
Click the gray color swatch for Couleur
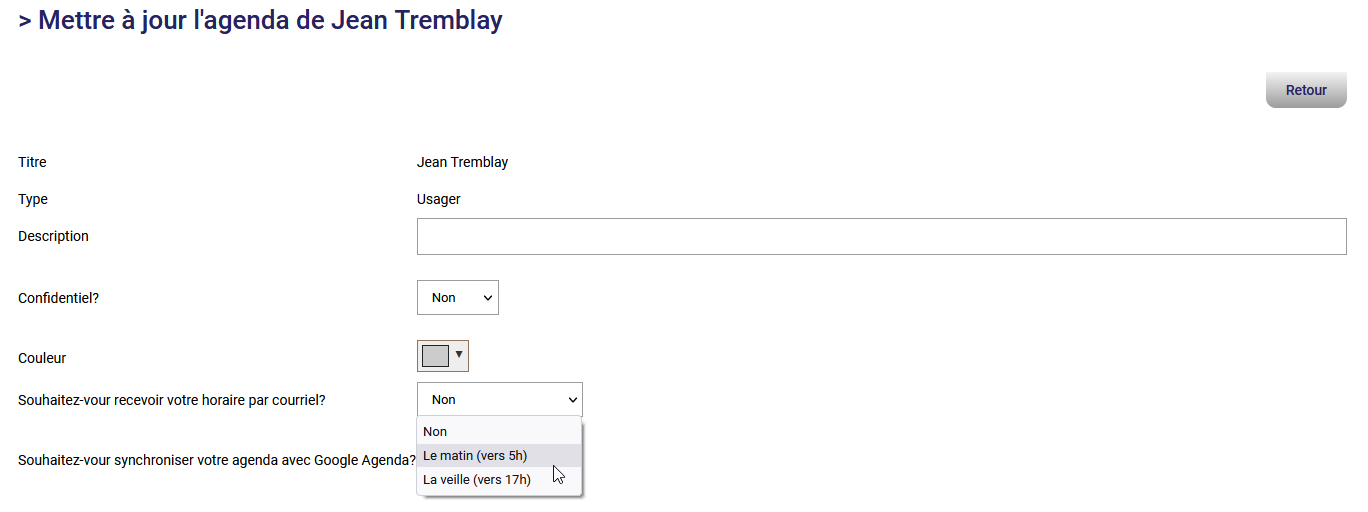coord(436,356)
